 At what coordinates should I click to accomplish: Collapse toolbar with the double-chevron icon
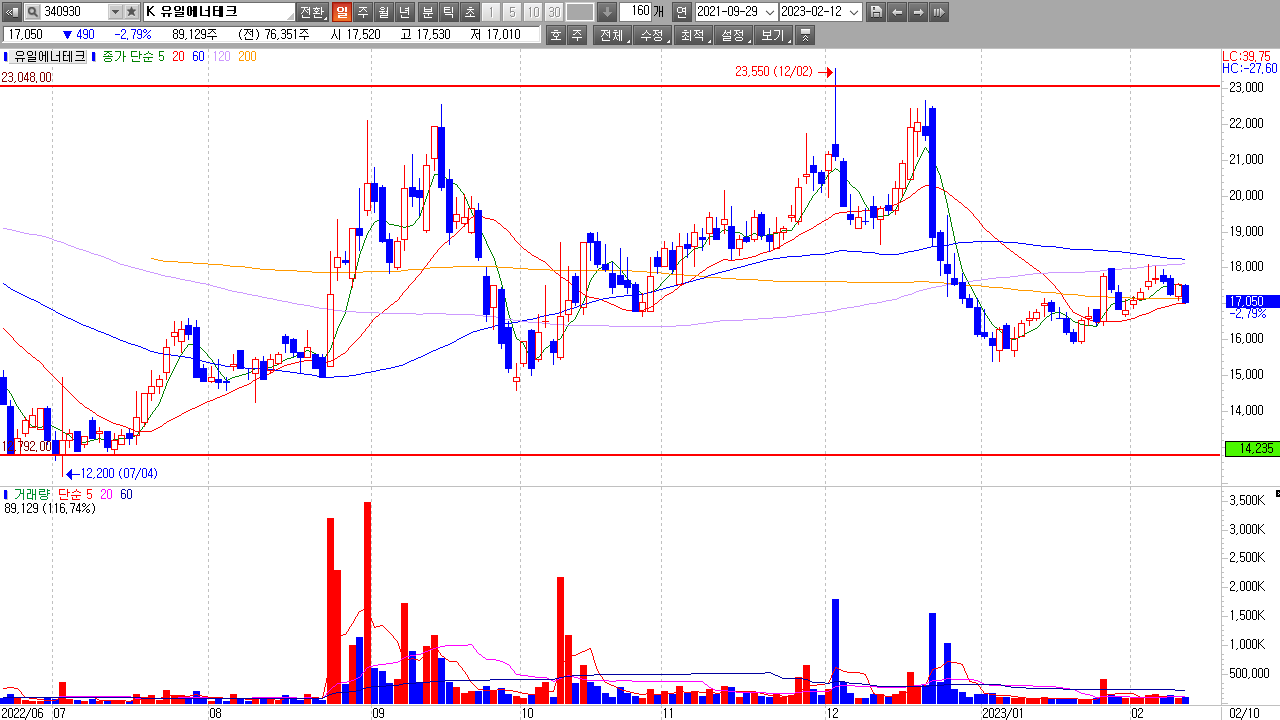point(806,35)
